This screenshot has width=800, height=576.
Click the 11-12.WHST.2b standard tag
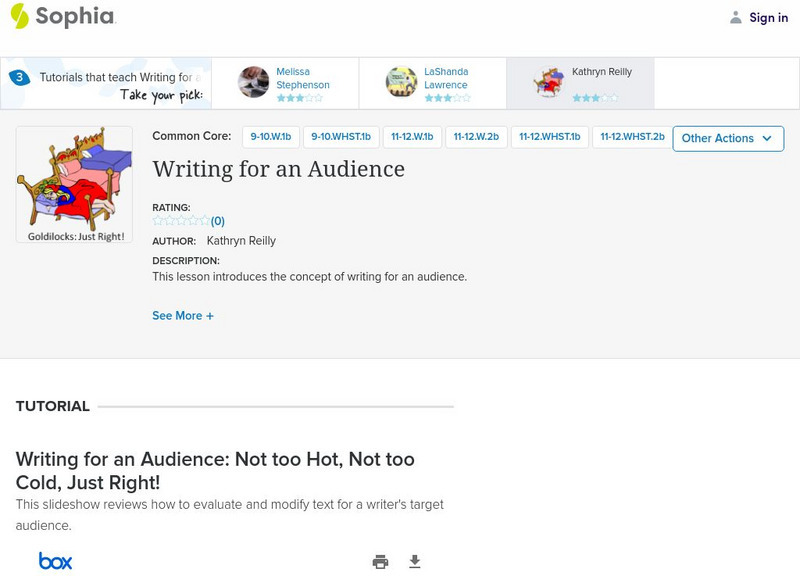[632, 137]
